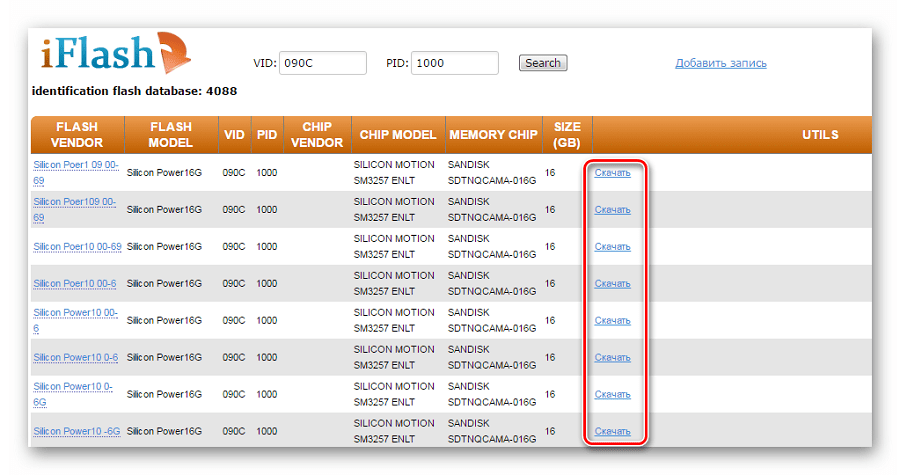Click the CHIP MODEL column header

tap(397, 135)
